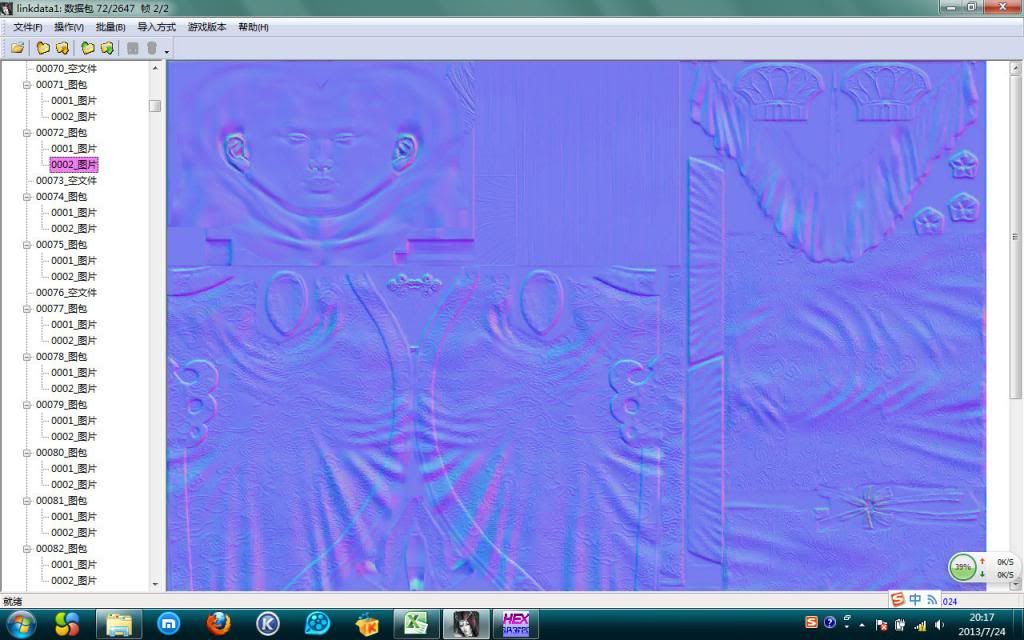The image size is (1024, 640).
Task: Collapse the 00072_图包 tree node
Action: pos(27,133)
